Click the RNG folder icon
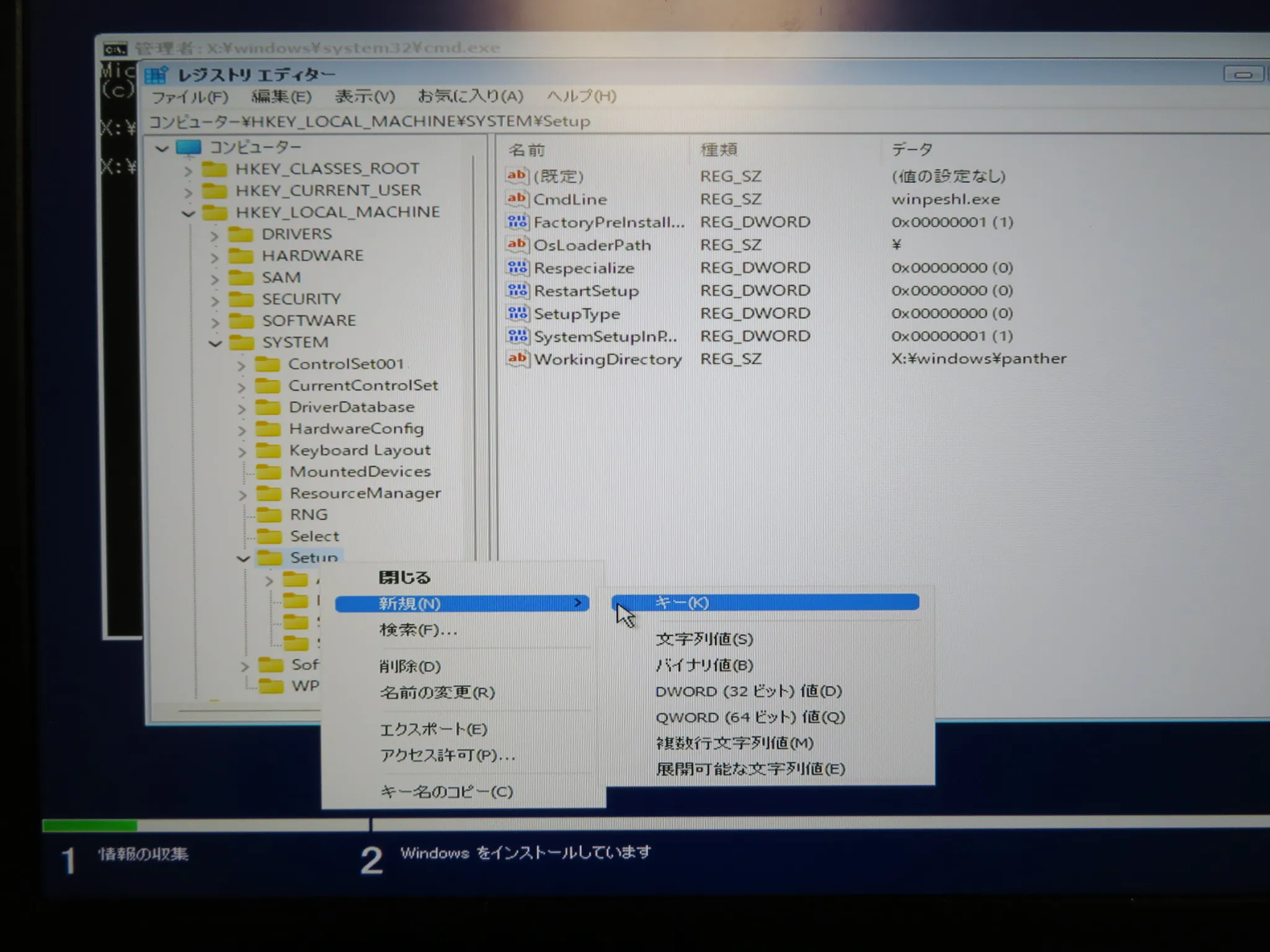 click(269, 515)
